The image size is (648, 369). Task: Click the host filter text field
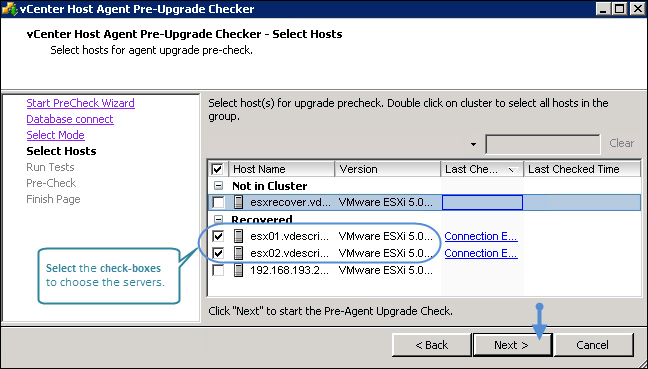tap(543, 144)
